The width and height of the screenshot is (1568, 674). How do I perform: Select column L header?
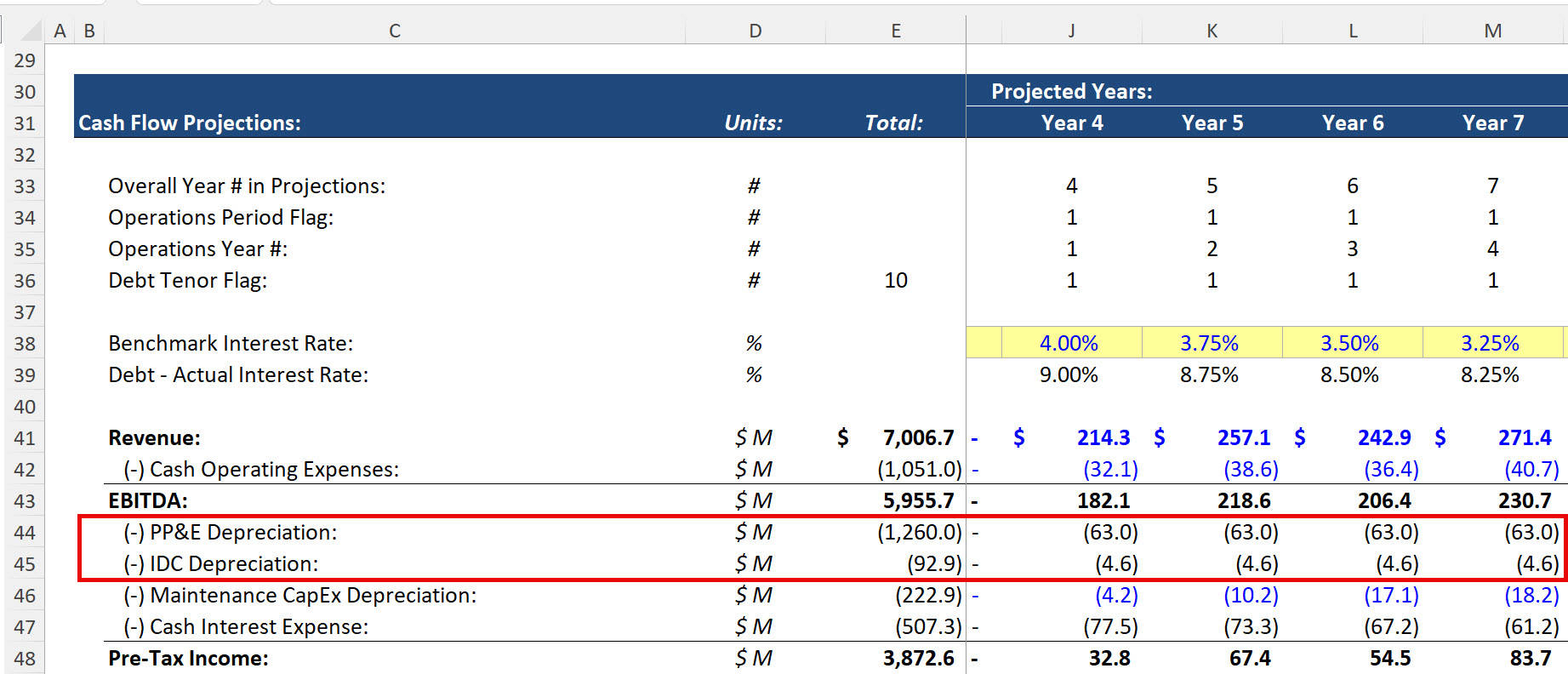coord(1352,31)
